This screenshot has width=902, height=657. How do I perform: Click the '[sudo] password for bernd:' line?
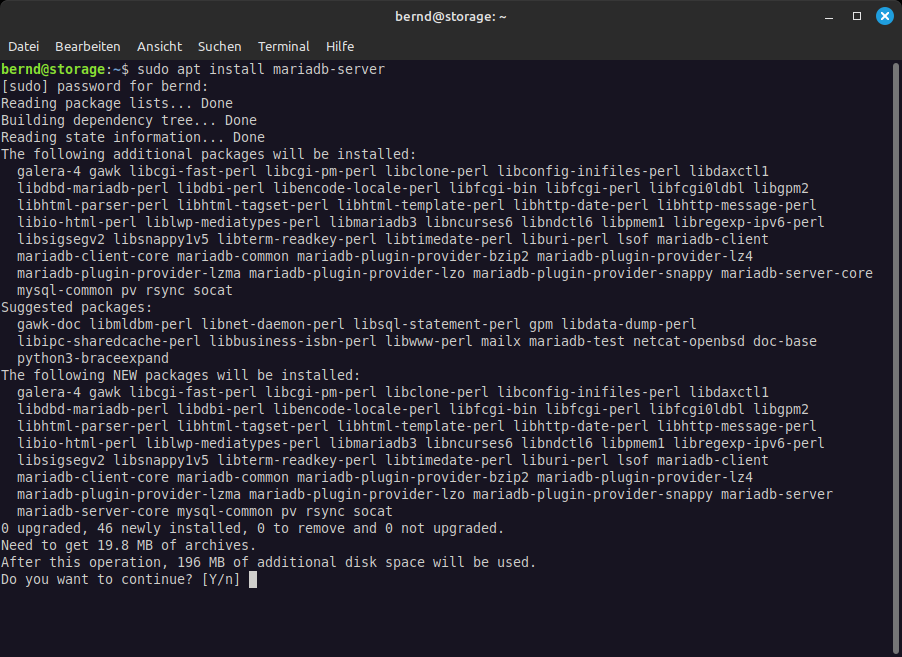click(105, 86)
